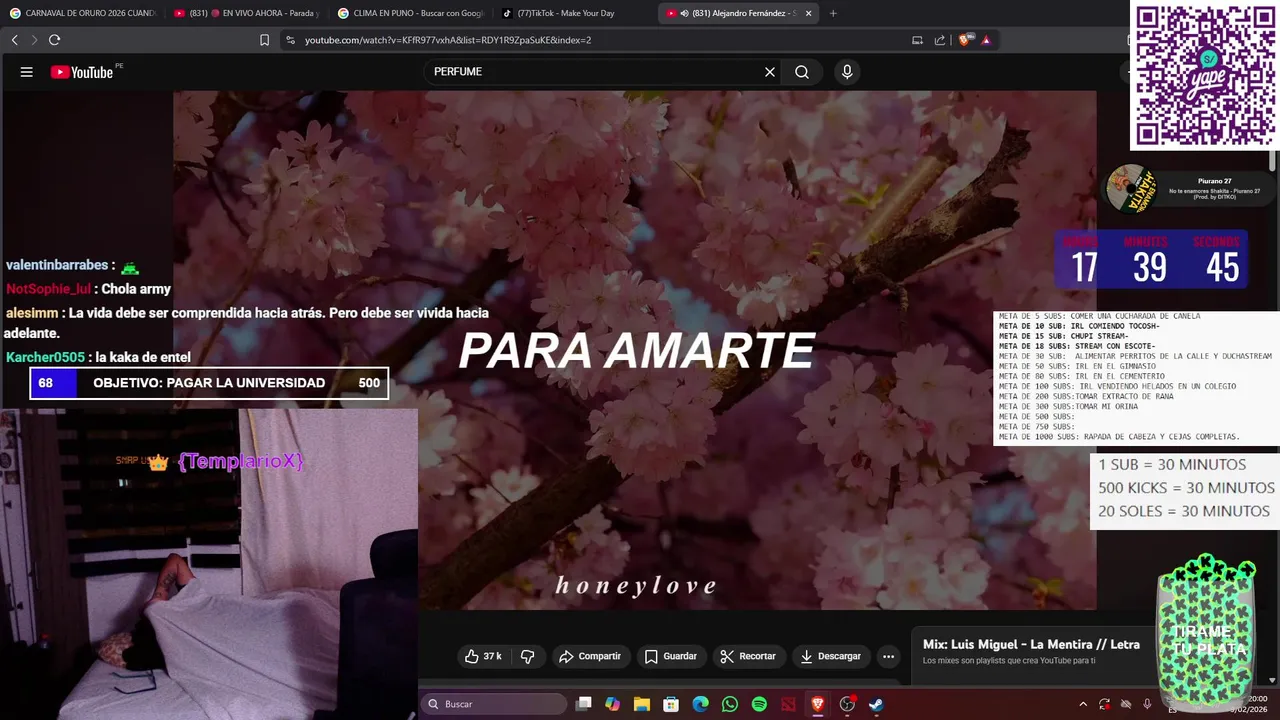Open Microsoft Store from taskbar

pyautogui.click(x=671, y=704)
